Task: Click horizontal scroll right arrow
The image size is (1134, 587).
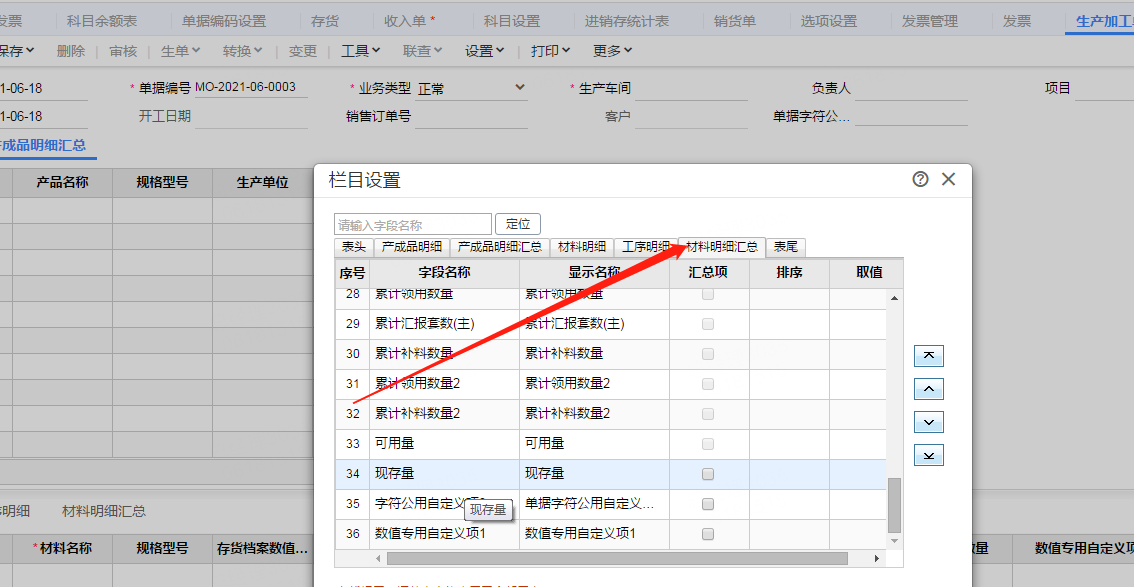Action: 877,559
